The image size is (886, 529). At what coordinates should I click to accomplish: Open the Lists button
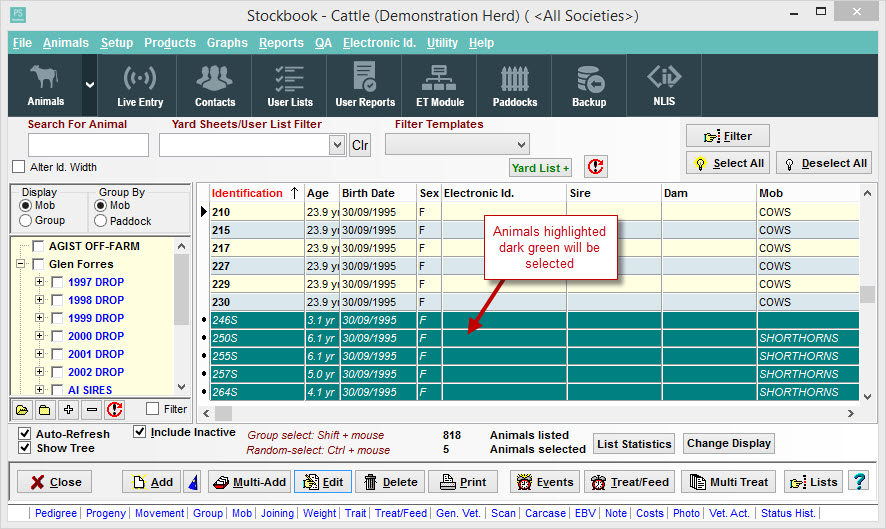[814, 482]
